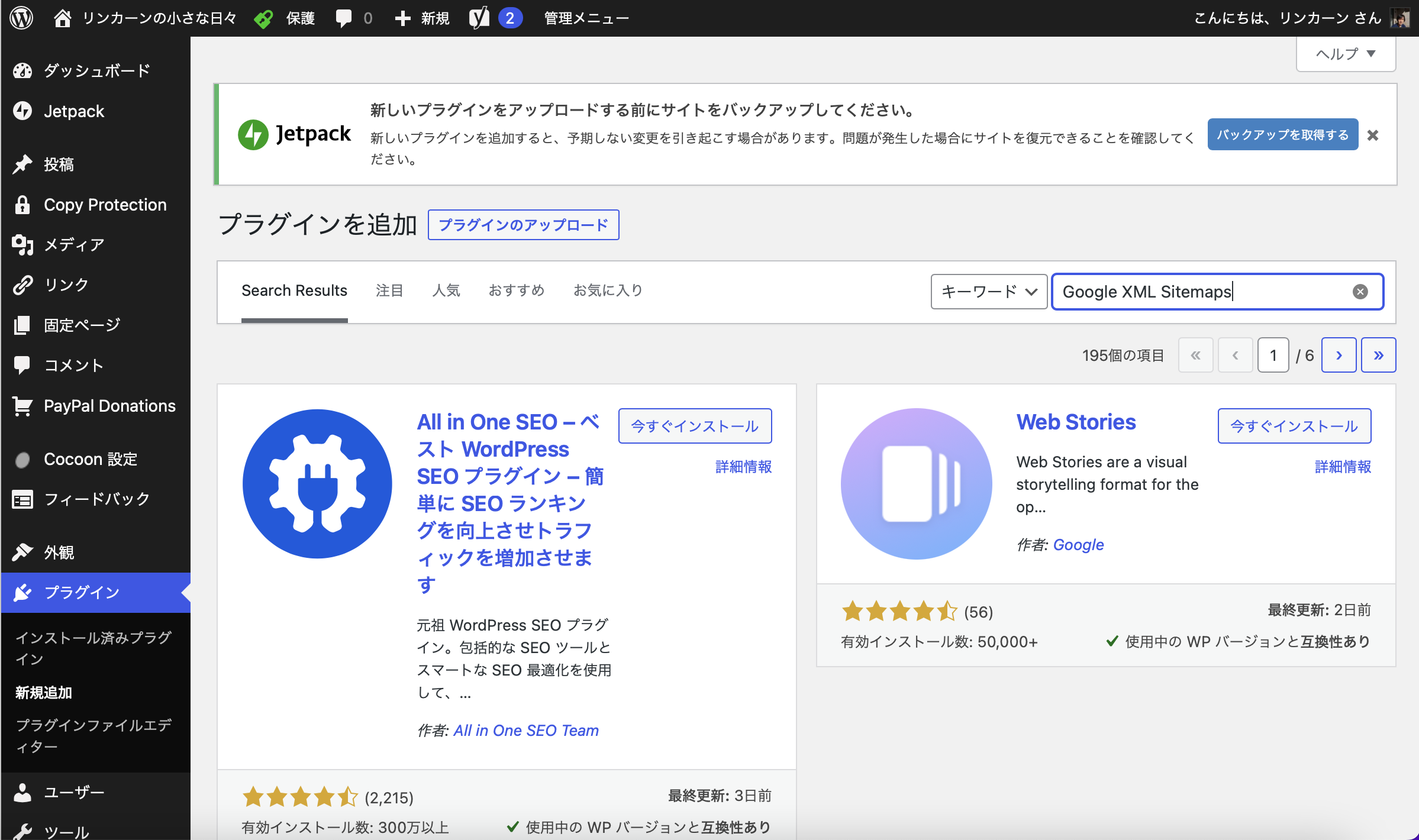
Task: Switch to the 人気 popular tab
Action: (x=446, y=291)
